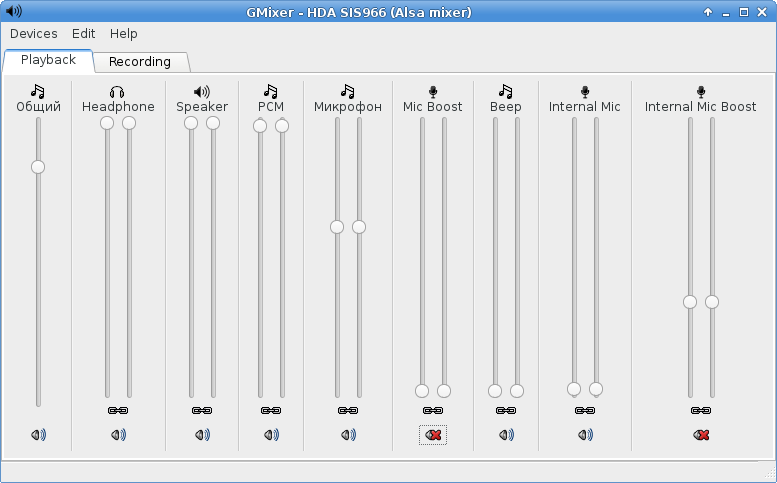The image size is (777, 483).
Task: Click the Internal Mic right slider handle
Action: coord(596,389)
